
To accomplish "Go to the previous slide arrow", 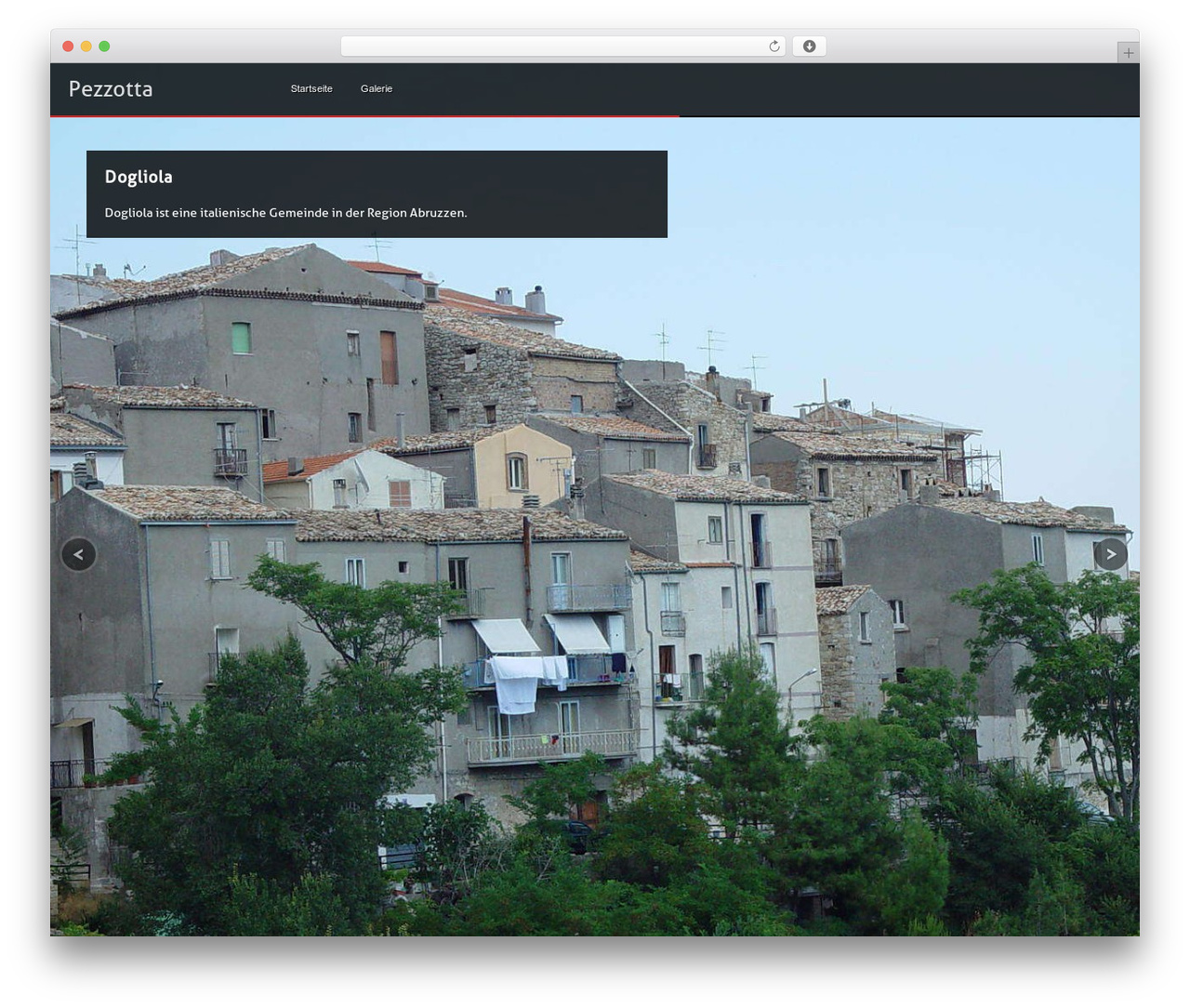I will click(x=79, y=554).
